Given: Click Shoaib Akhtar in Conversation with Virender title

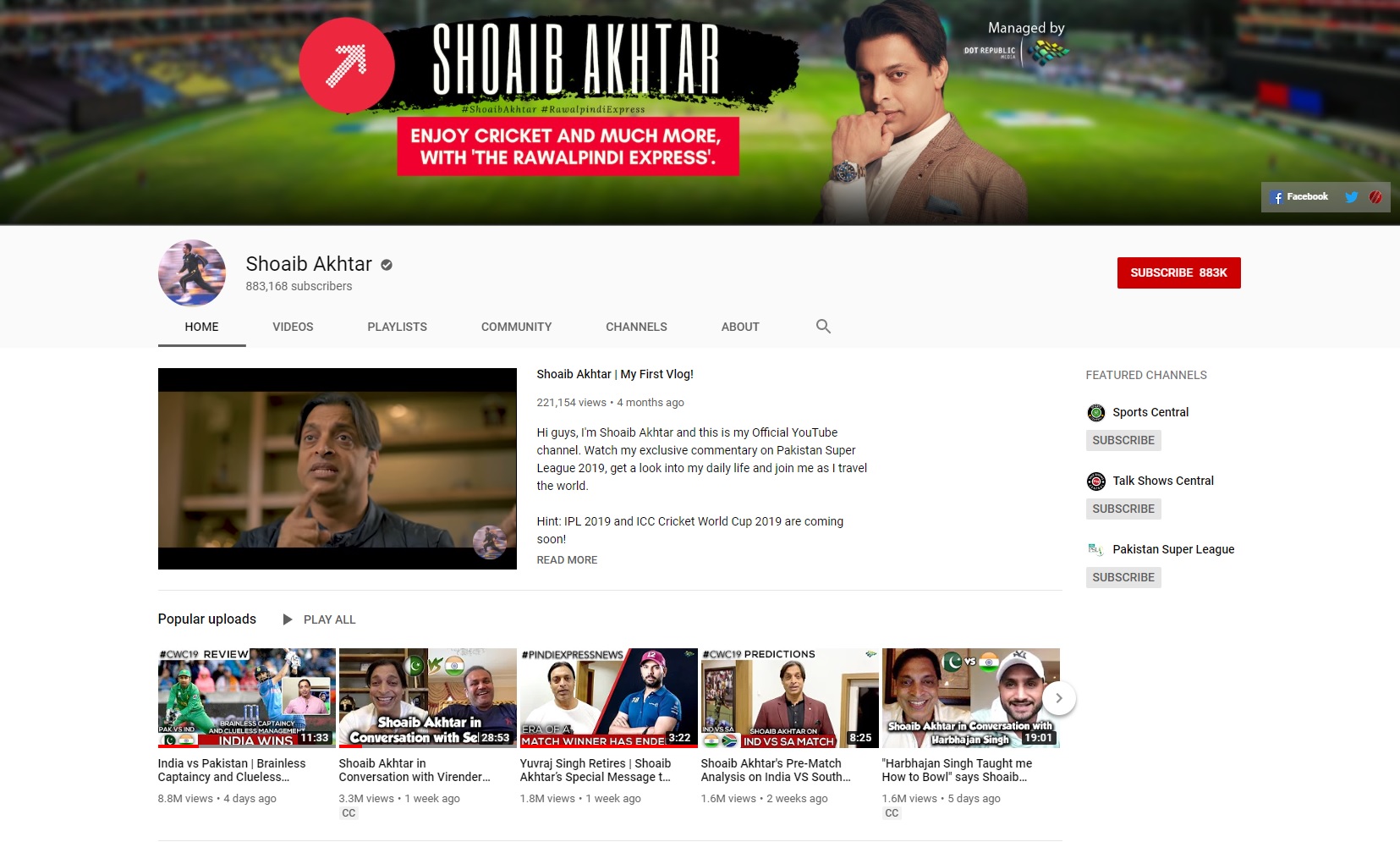Looking at the screenshot, I should tap(415, 770).
